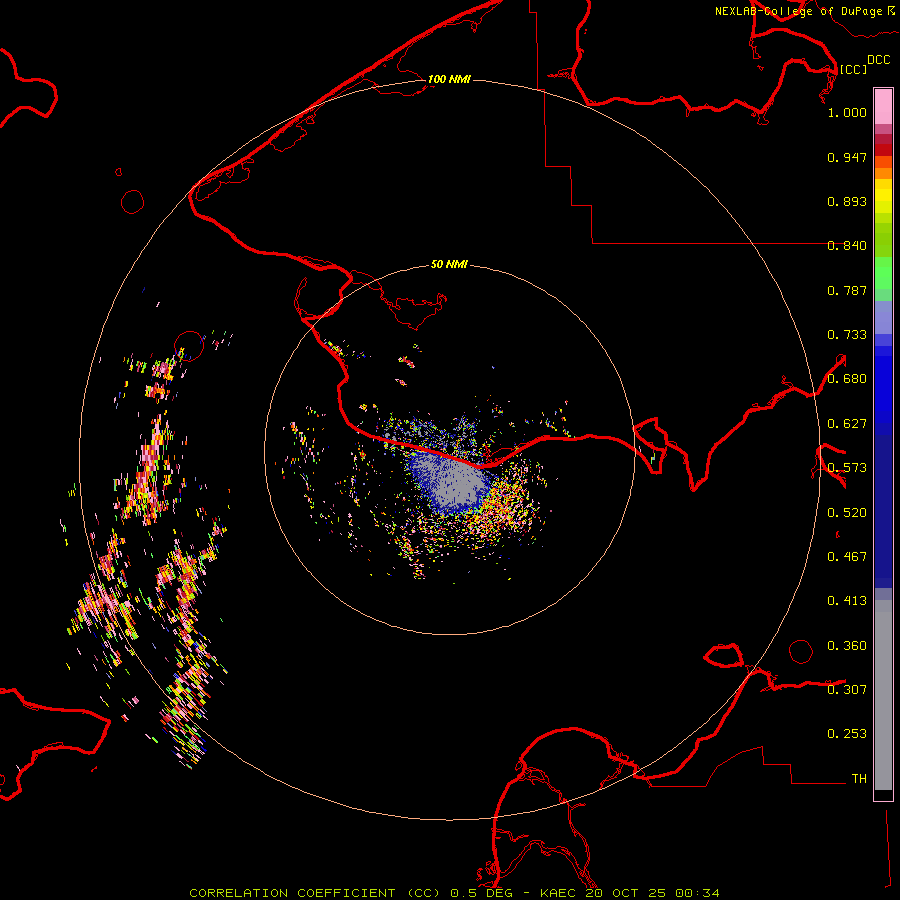The width and height of the screenshot is (900, 900).
Task: Select the 50 NMI range ring label
Action: point(449,265)
